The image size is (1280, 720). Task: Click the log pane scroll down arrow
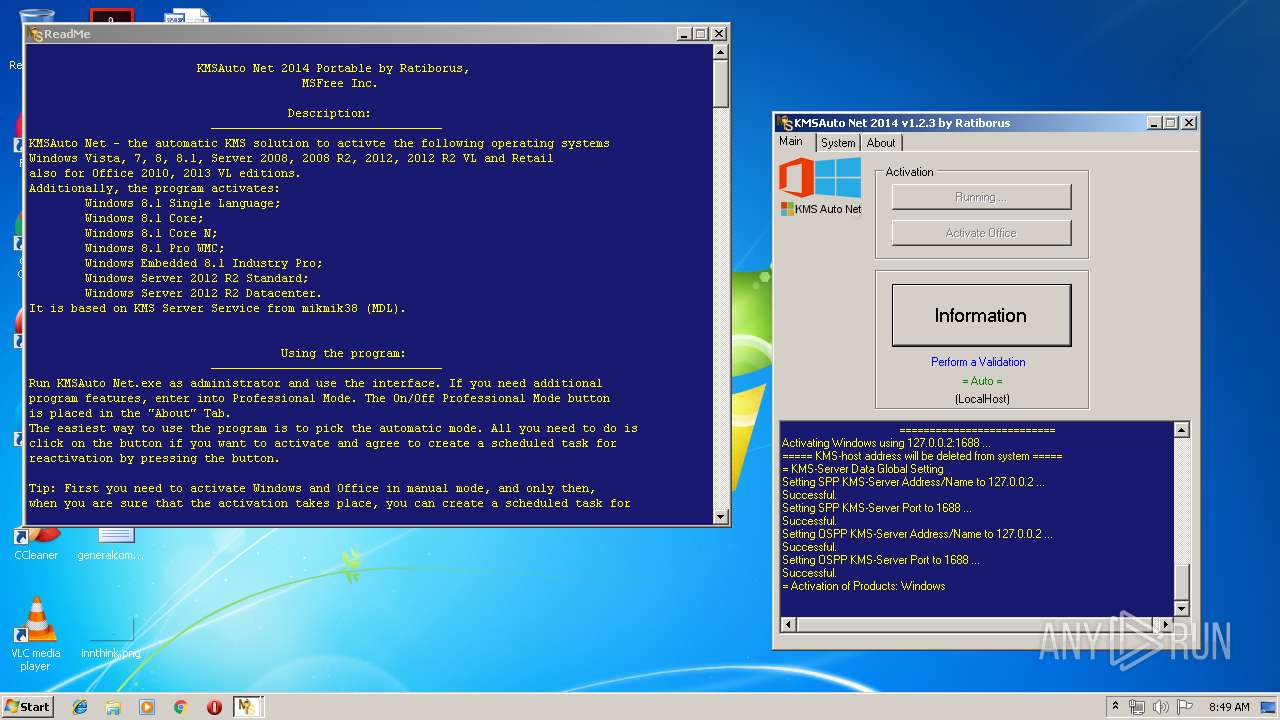click(1181, 608)
